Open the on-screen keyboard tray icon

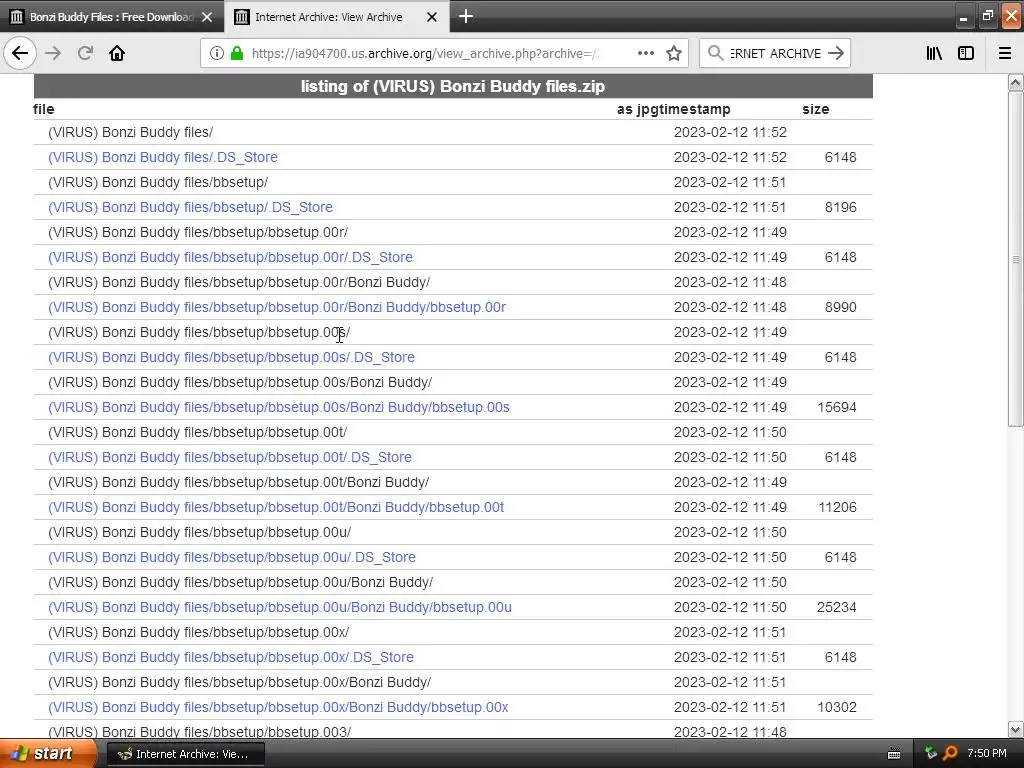[894, 754]
